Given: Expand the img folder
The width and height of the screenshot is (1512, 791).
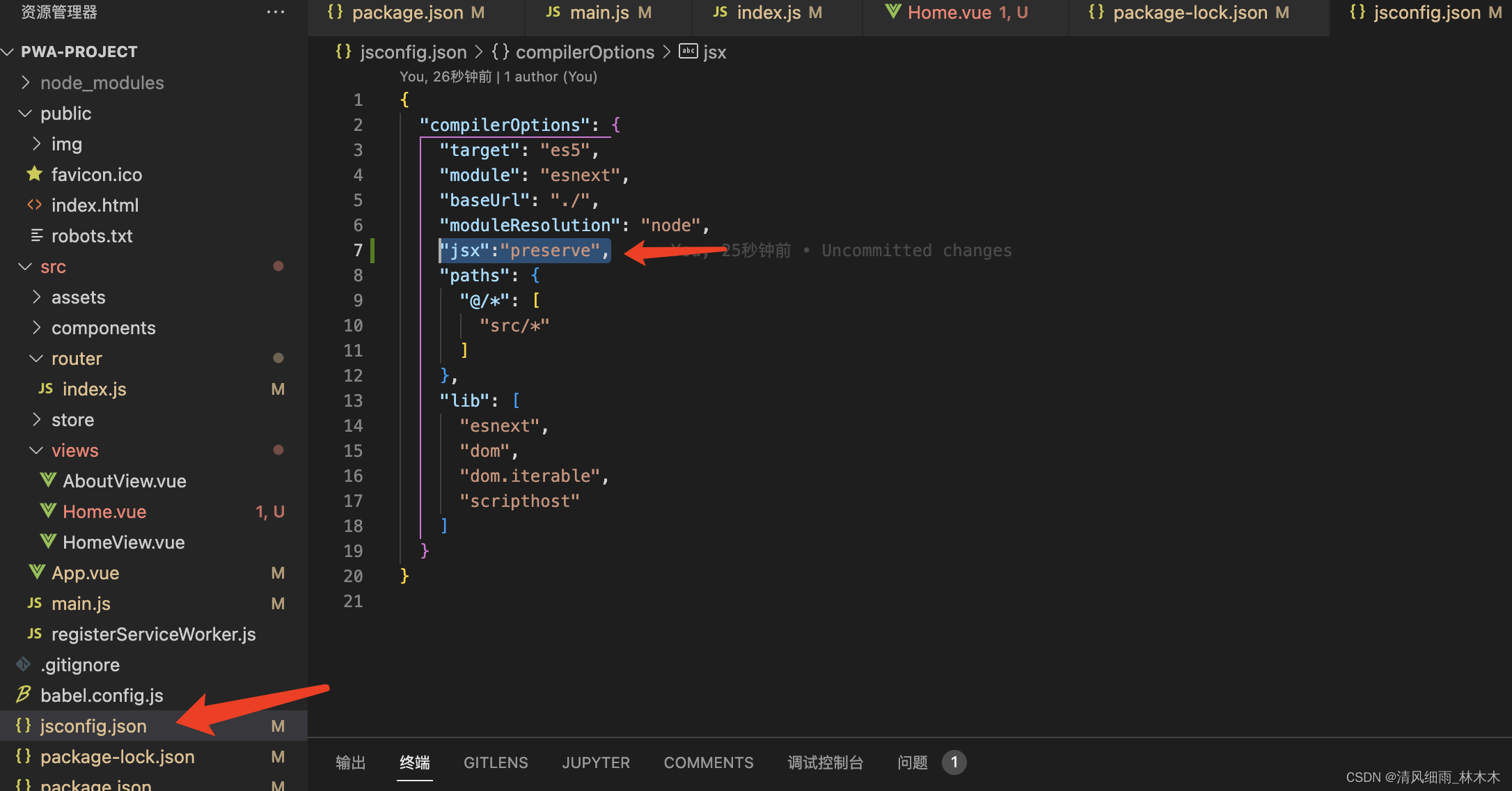Looking at the screenshot, I should 36,143.
